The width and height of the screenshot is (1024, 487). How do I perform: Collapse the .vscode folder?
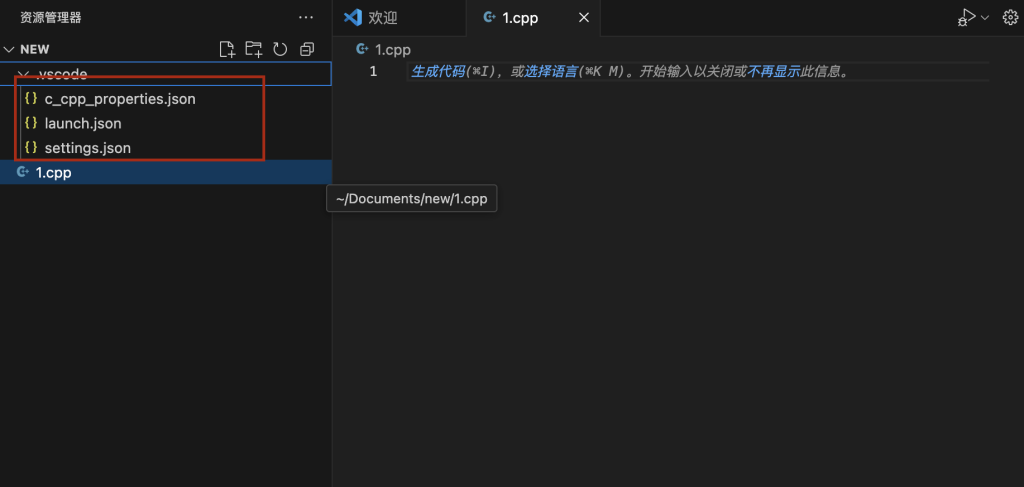tap(24, 75)
